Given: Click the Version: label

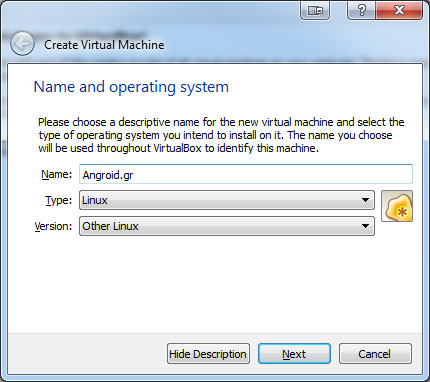Looking at the screenshot, I should click(x=53, y=226).
